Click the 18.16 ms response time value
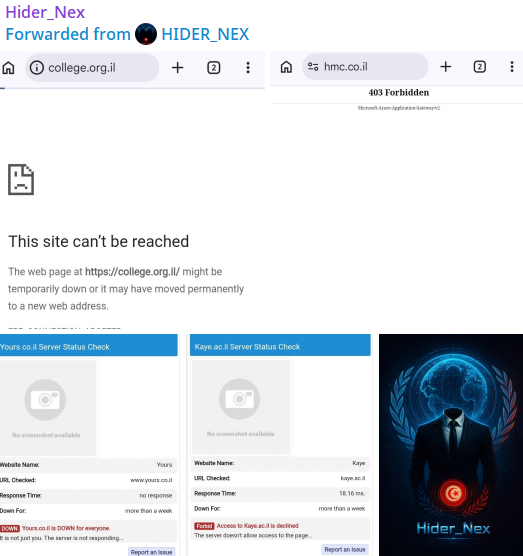 point(352,493)
